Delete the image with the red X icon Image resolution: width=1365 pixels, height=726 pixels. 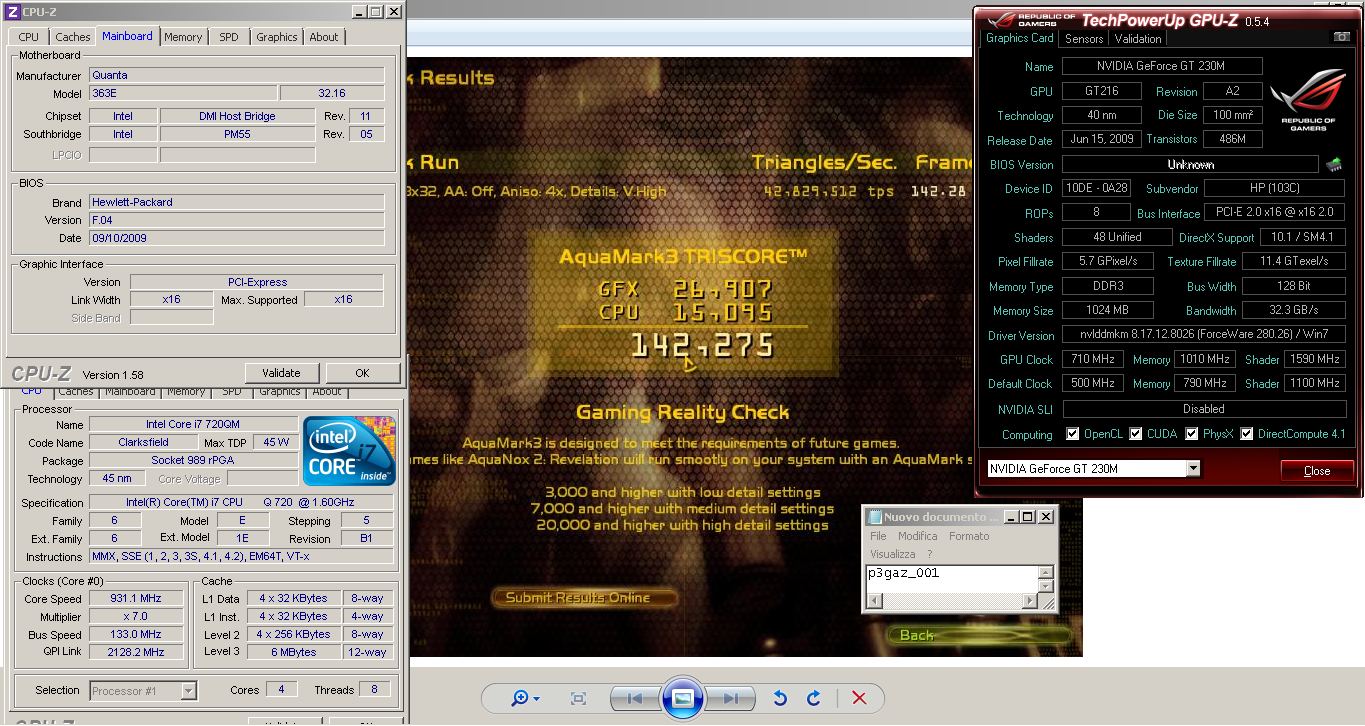pyautogui.click(x=859, y=698)
